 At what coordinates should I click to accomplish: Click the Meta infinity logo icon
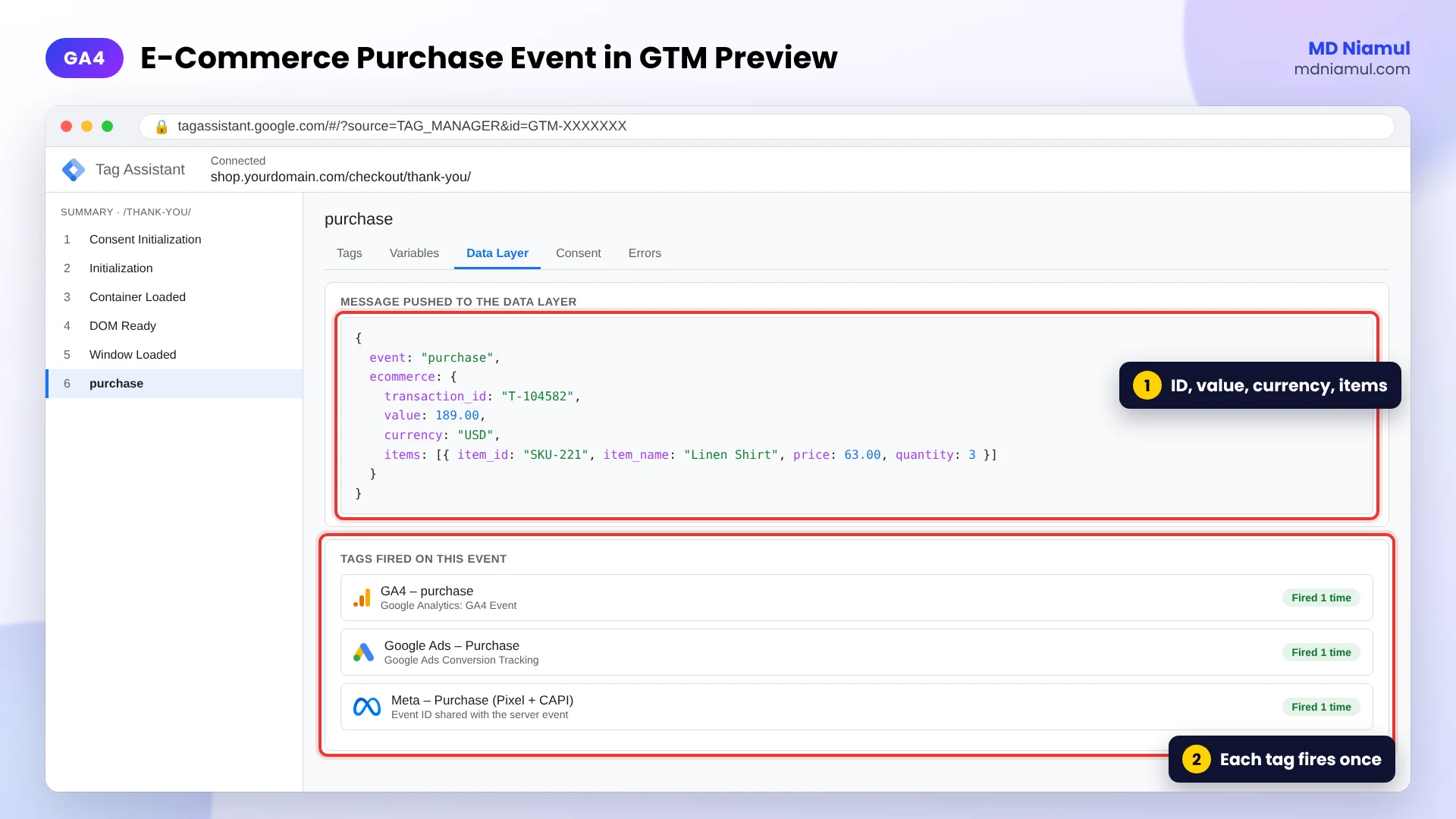[367, 707]
